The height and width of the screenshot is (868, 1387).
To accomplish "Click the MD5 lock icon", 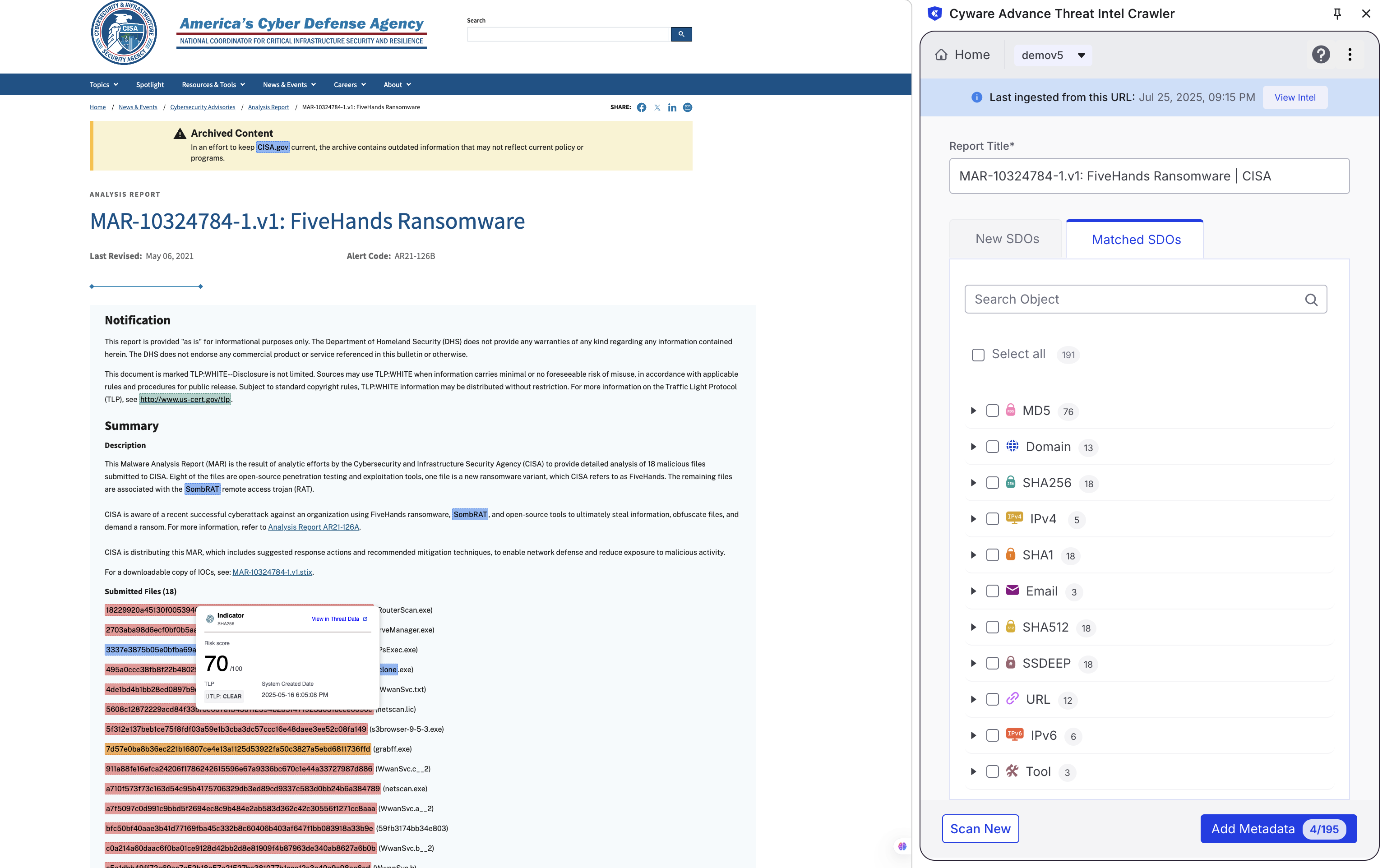I will click(x=1010, y=410).
